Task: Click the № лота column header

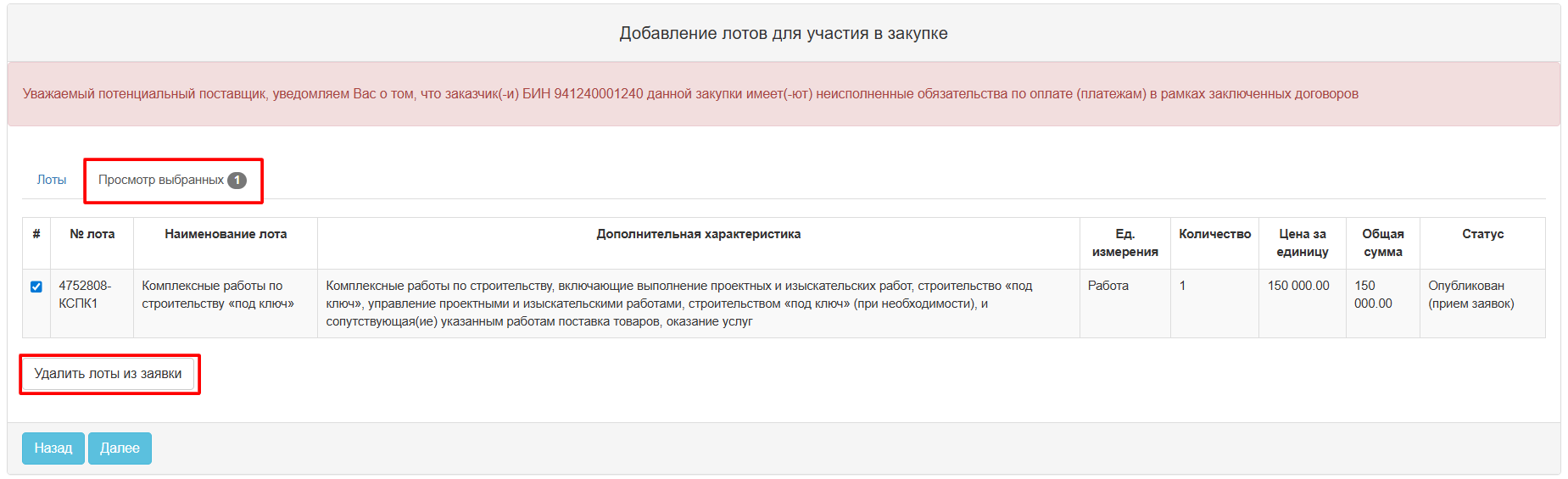Action: 92,234
